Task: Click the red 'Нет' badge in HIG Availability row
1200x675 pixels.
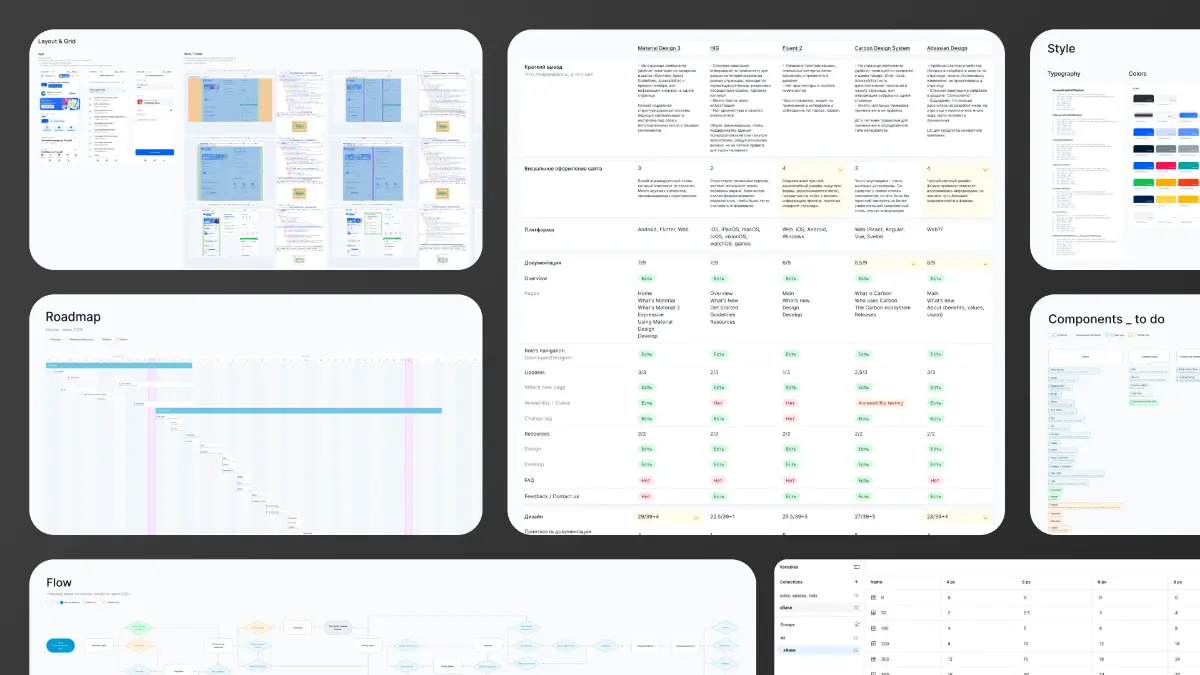Action: click(718, 403)
